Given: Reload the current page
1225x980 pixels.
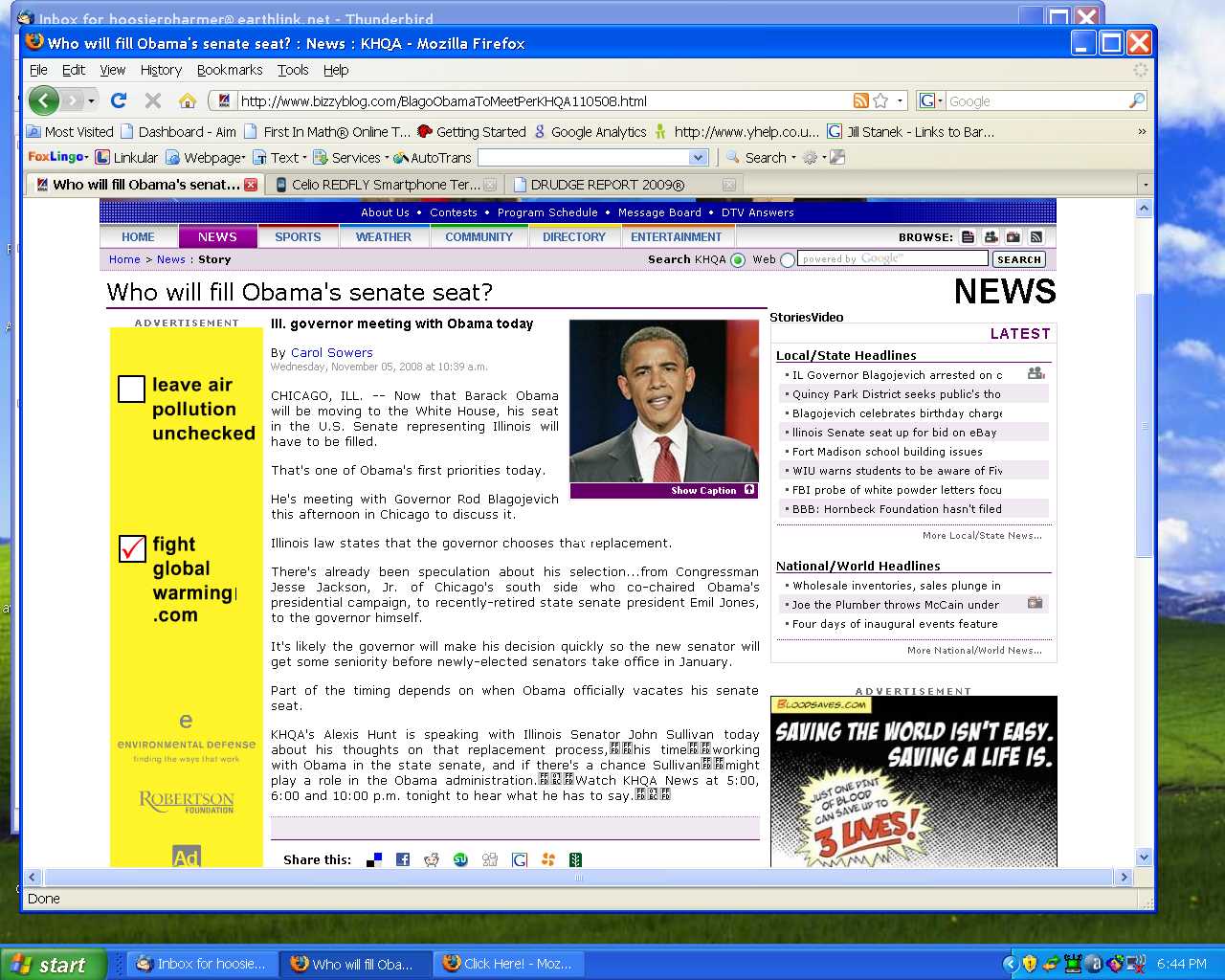Looking at the screenshot, I should point(119,100).
